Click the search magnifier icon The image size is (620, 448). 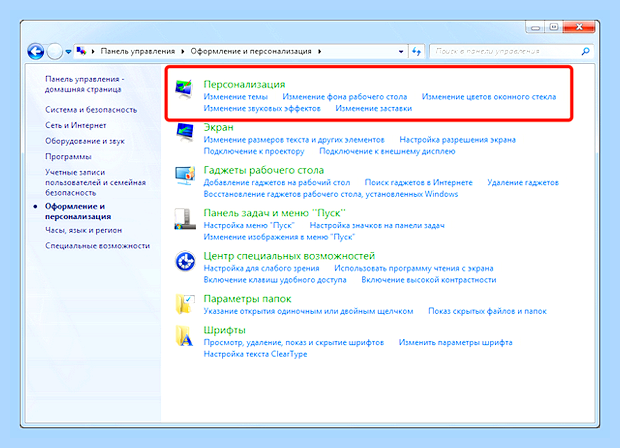pos(585,51)
